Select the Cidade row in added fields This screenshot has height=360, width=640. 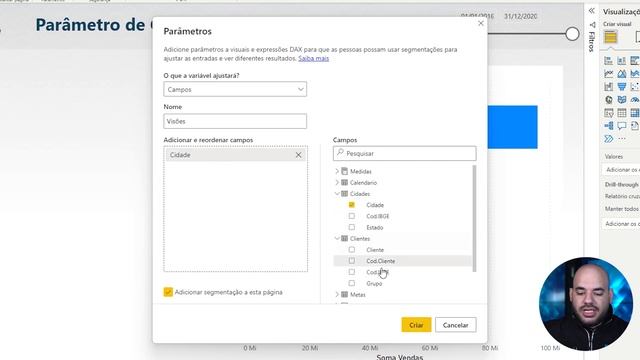point(236,155)
